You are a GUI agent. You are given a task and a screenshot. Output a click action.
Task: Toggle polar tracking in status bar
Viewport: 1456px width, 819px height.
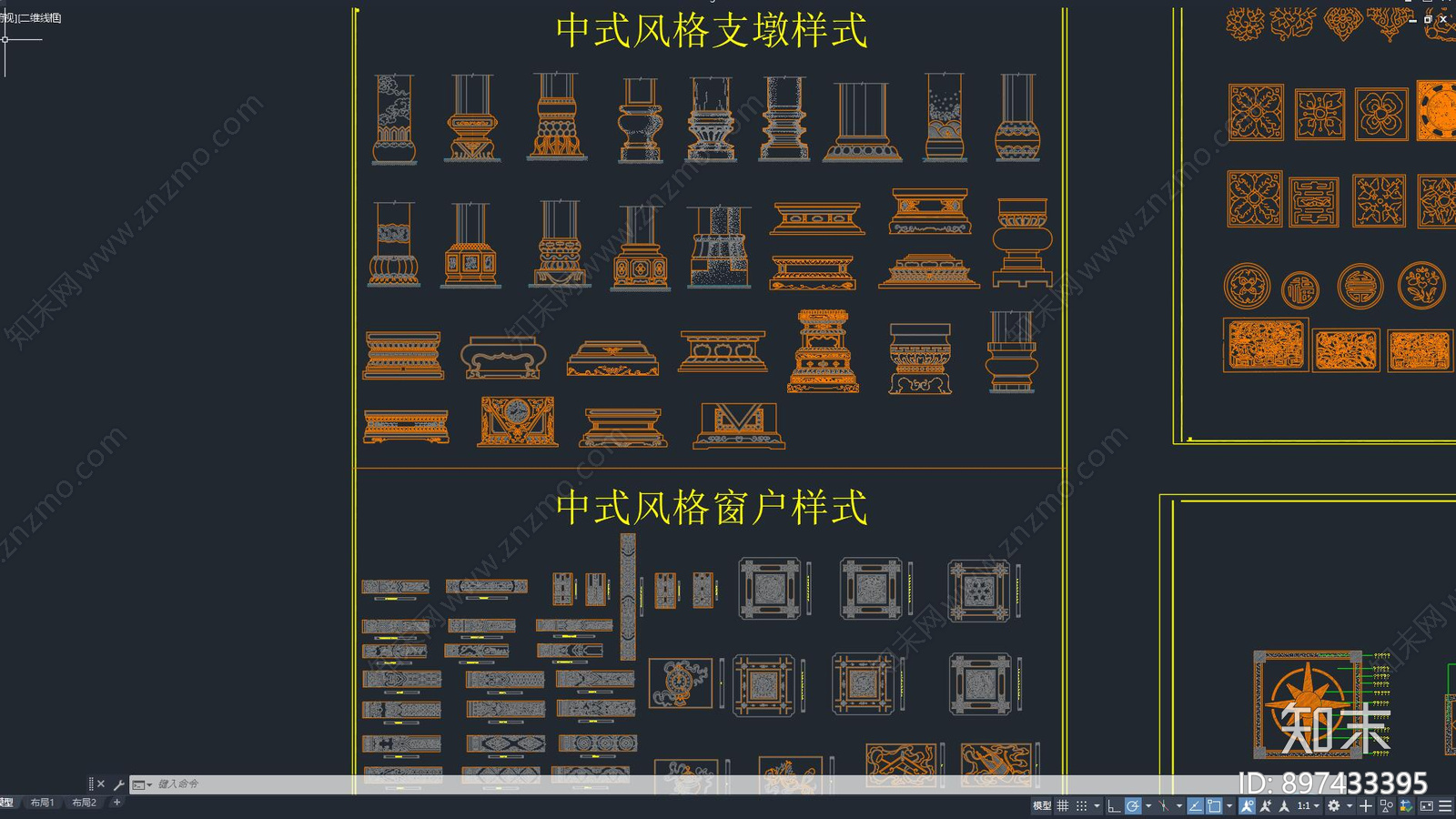pyautogui.click(x=1133, y=805)
